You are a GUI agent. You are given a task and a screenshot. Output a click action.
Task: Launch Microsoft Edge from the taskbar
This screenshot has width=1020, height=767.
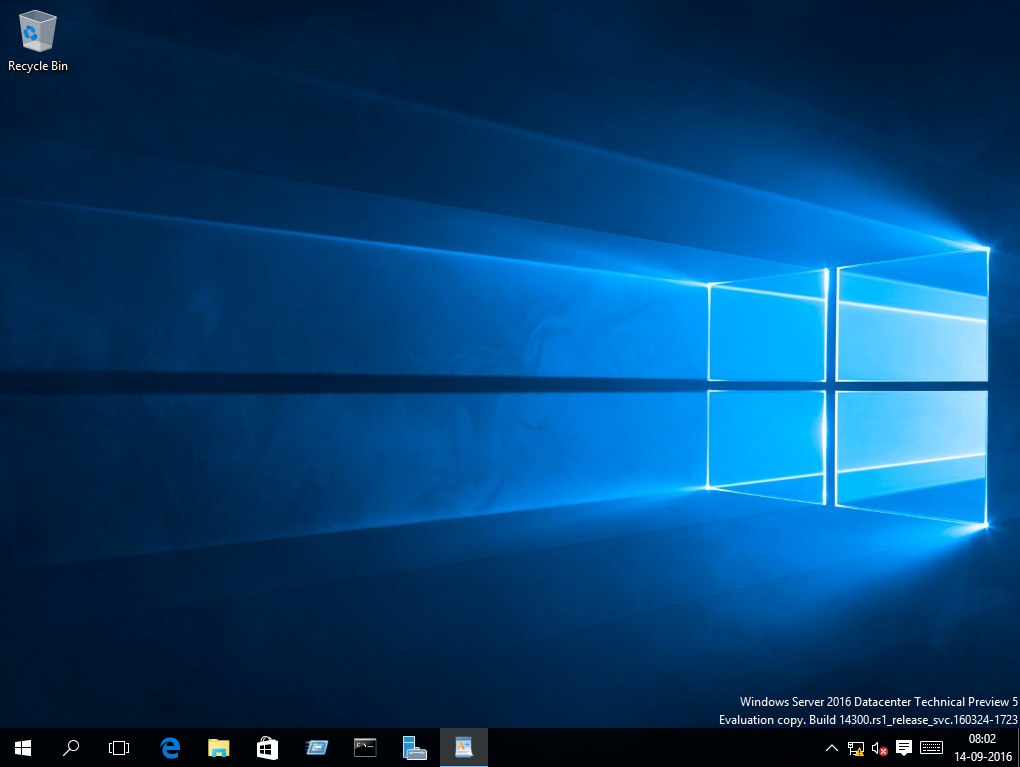coord(170,748)
